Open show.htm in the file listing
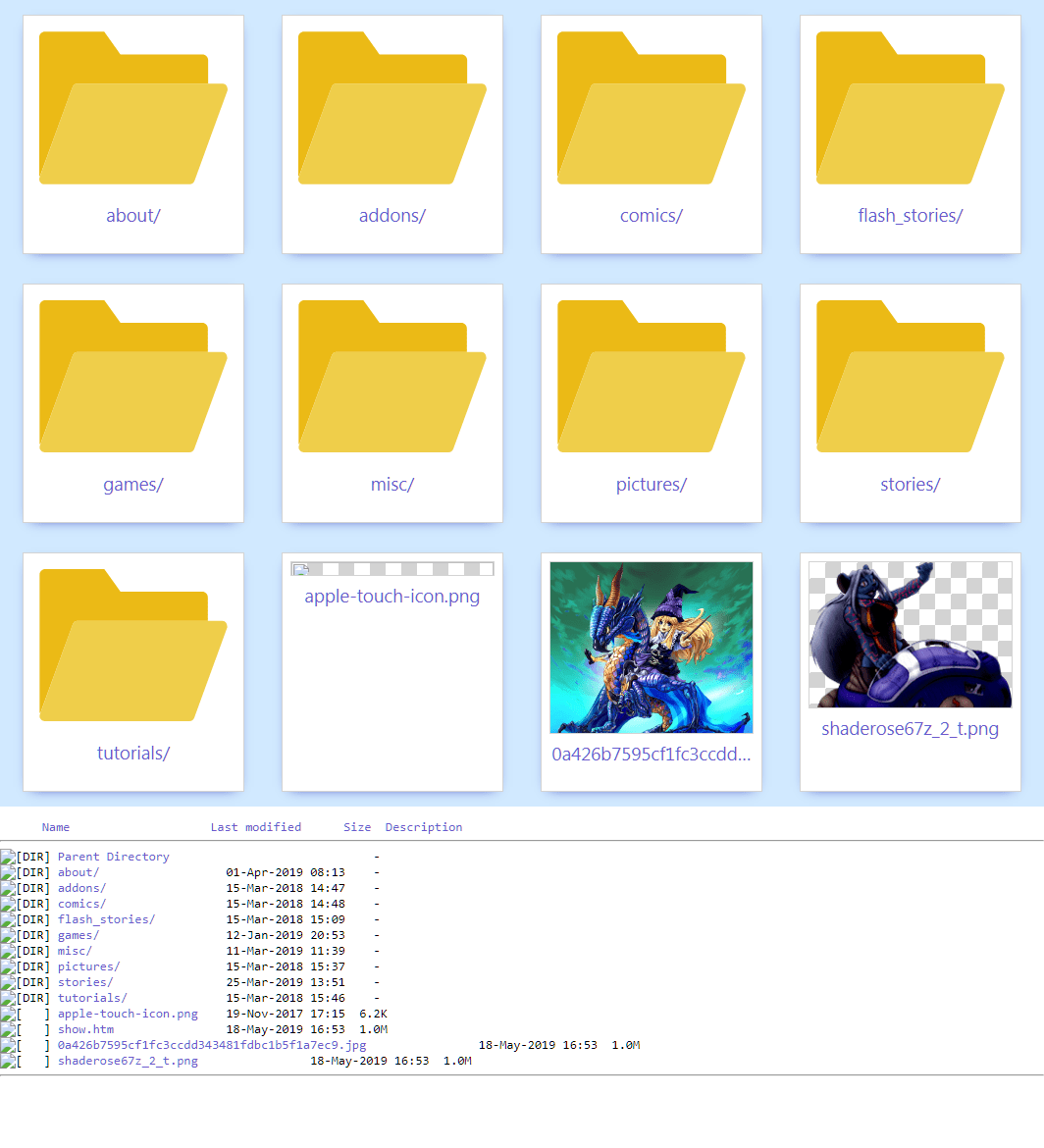The image size is (1044, 1148). [x=86, y=1029]
